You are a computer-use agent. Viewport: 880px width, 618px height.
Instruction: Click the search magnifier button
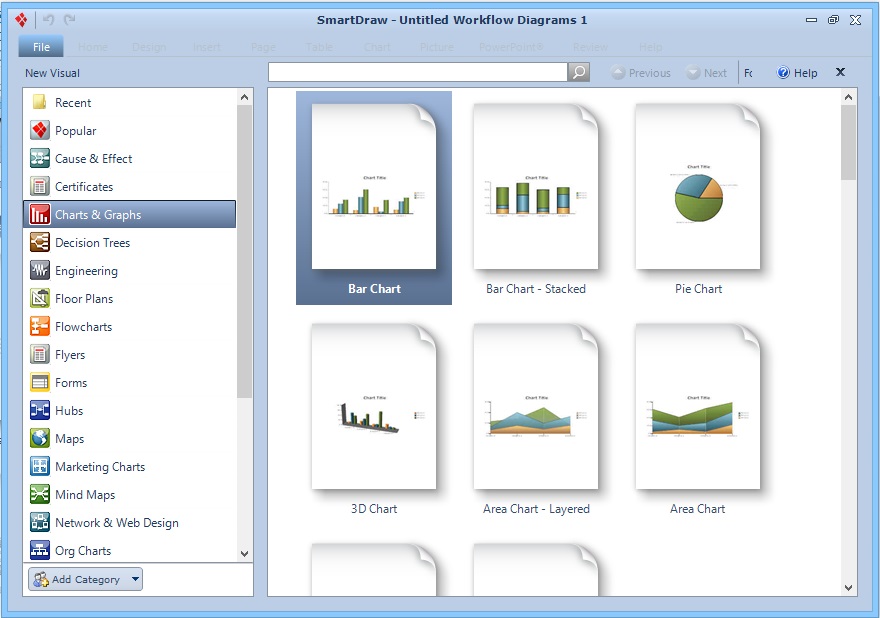click(579, 73)
